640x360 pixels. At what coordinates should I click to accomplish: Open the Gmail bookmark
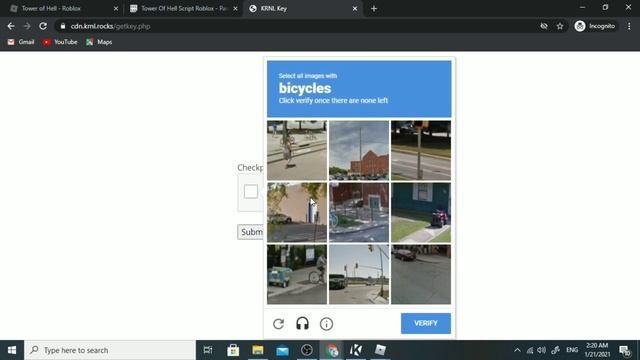coord(21,42)
